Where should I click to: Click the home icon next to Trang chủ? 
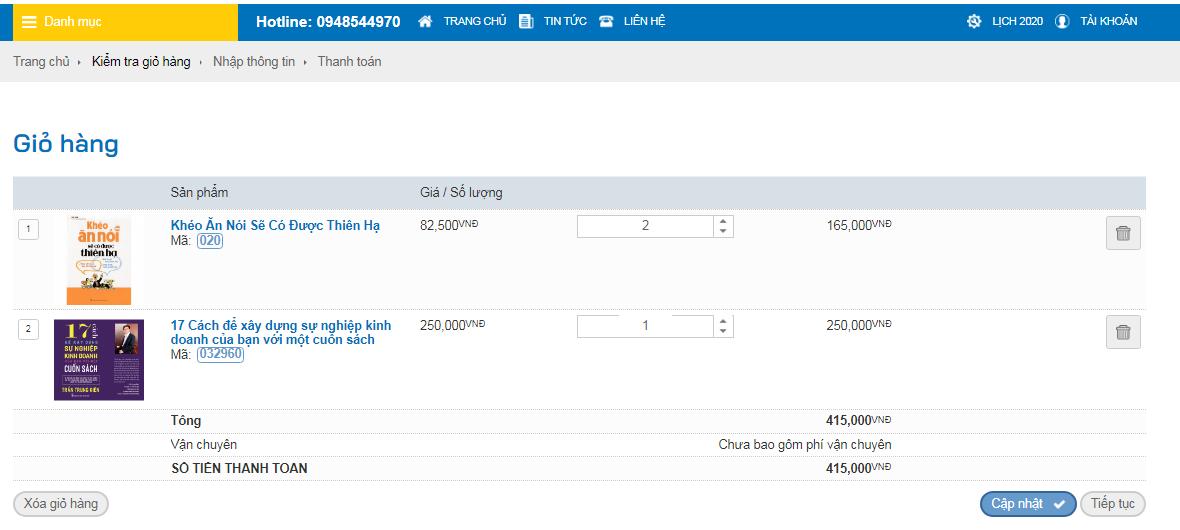pyautogui.click(x=425, y=21)
